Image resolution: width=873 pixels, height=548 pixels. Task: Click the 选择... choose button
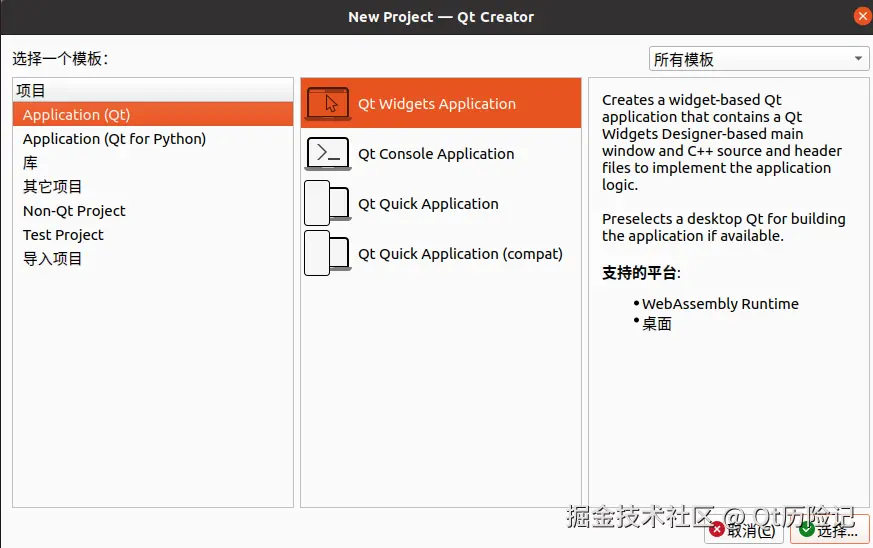(x=830, y=530)
